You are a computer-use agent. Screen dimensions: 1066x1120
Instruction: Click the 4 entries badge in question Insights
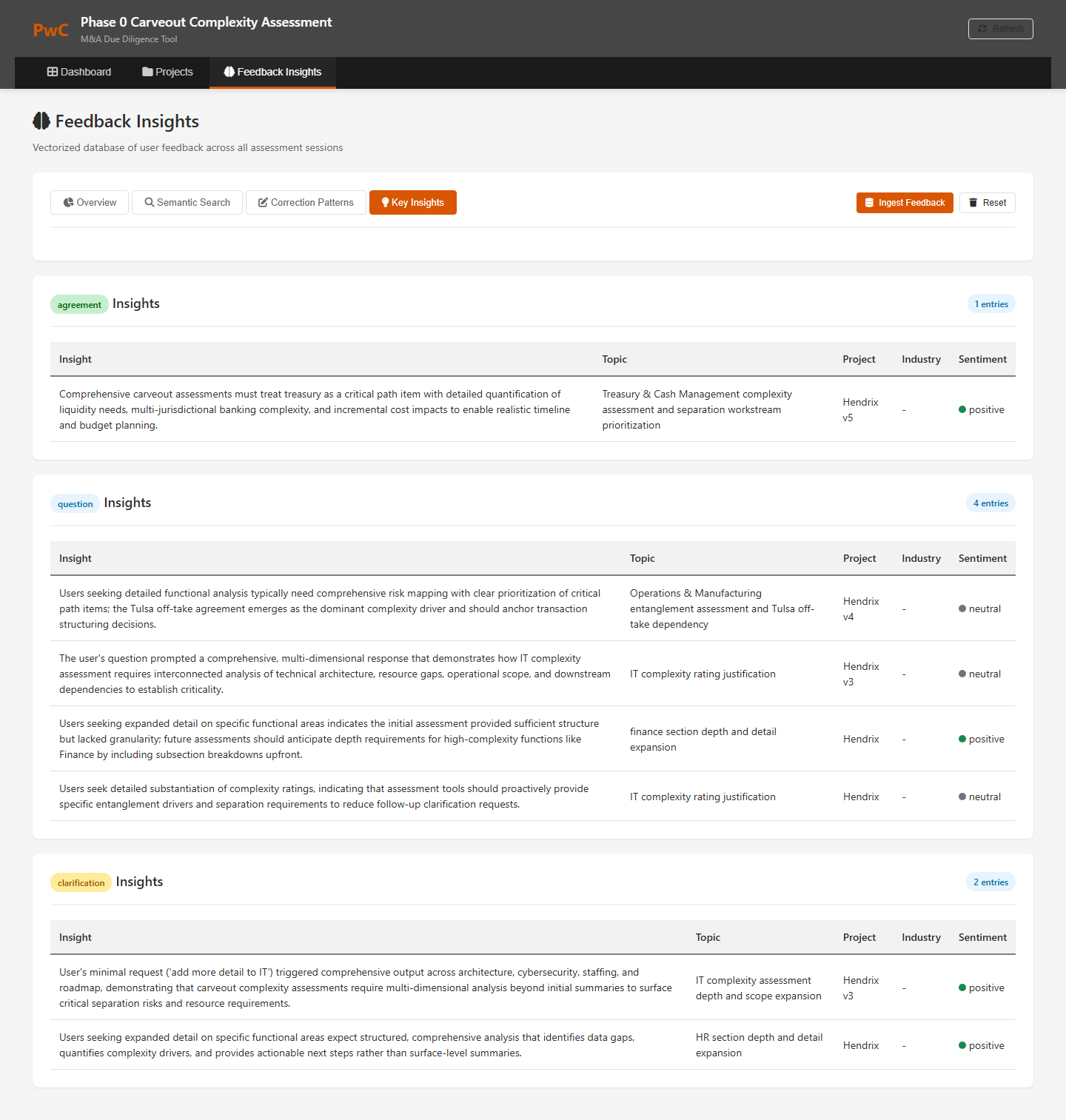point(990,503)
